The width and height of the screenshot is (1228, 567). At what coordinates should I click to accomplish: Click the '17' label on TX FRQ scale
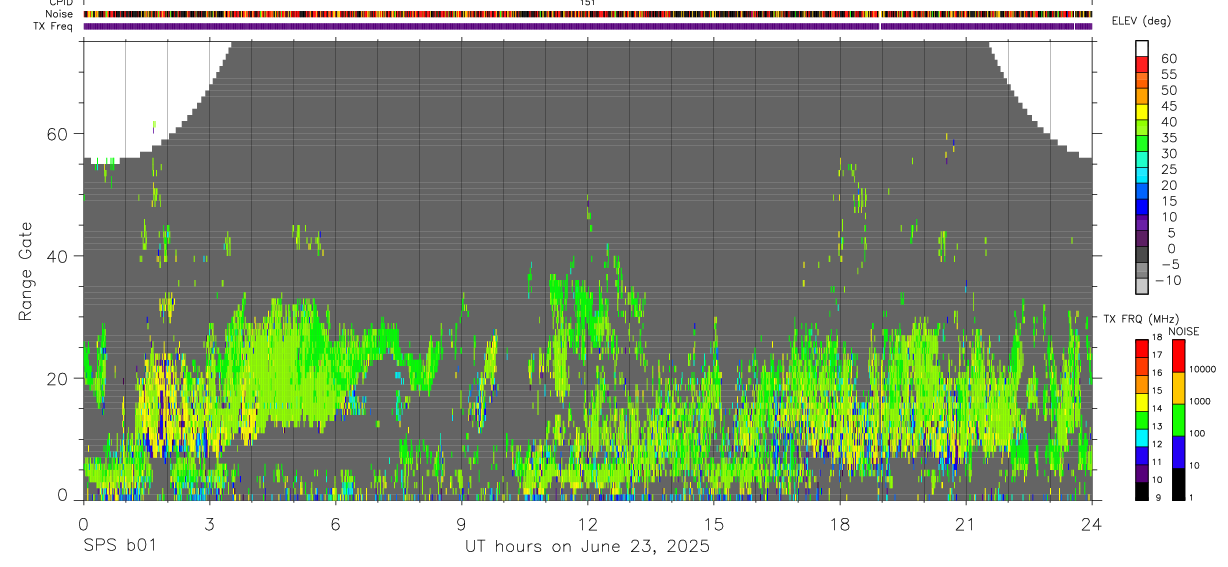1157,355
